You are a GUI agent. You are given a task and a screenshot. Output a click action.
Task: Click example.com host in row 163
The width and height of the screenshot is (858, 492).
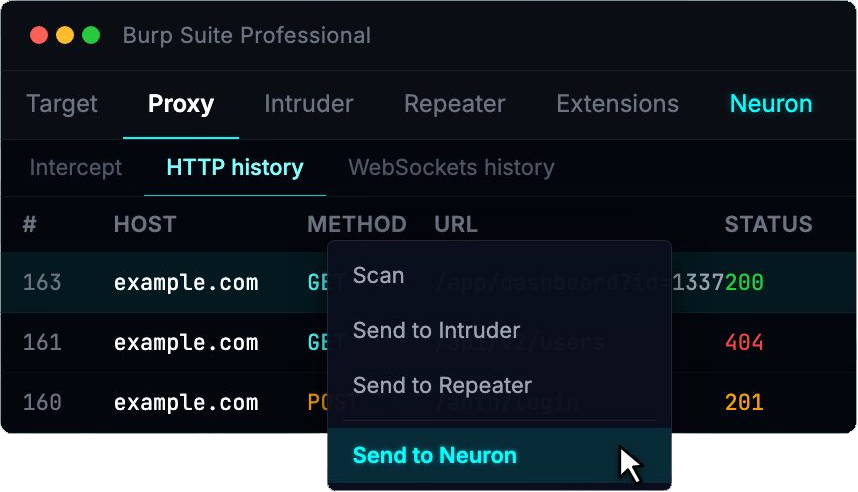pos(186,283)
